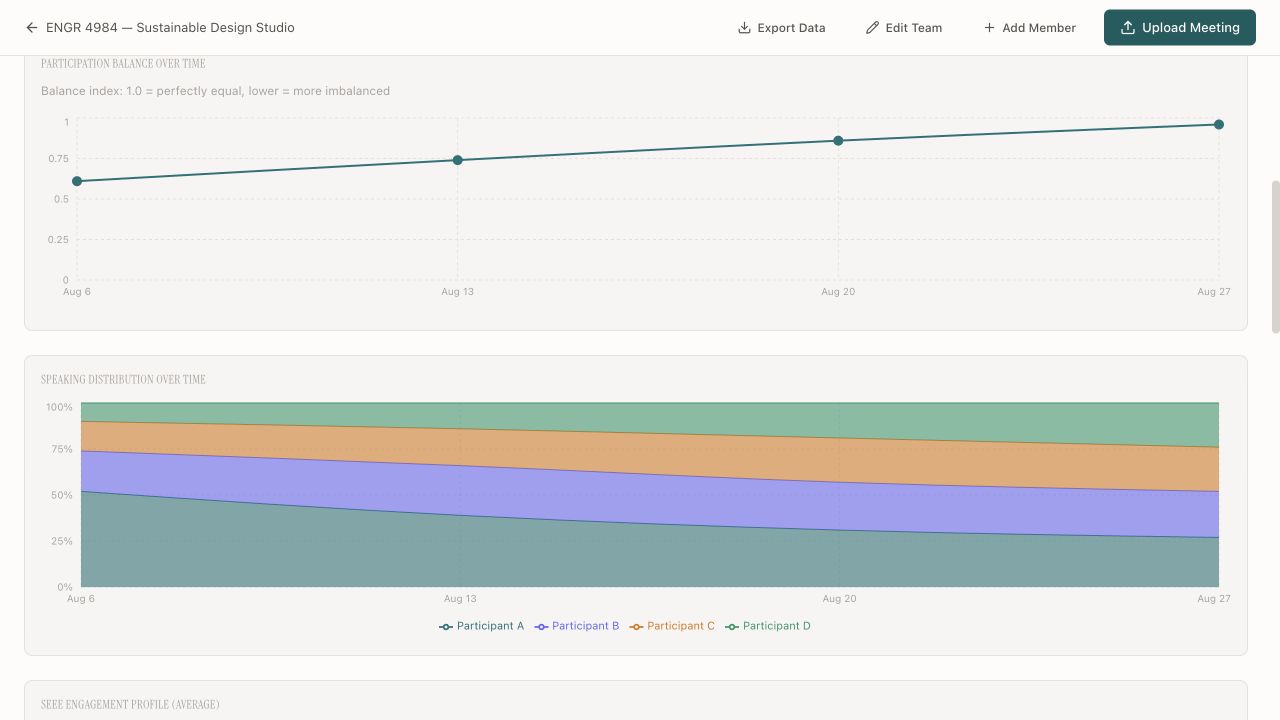Toggle Participant C series in legend

[672, 626]
